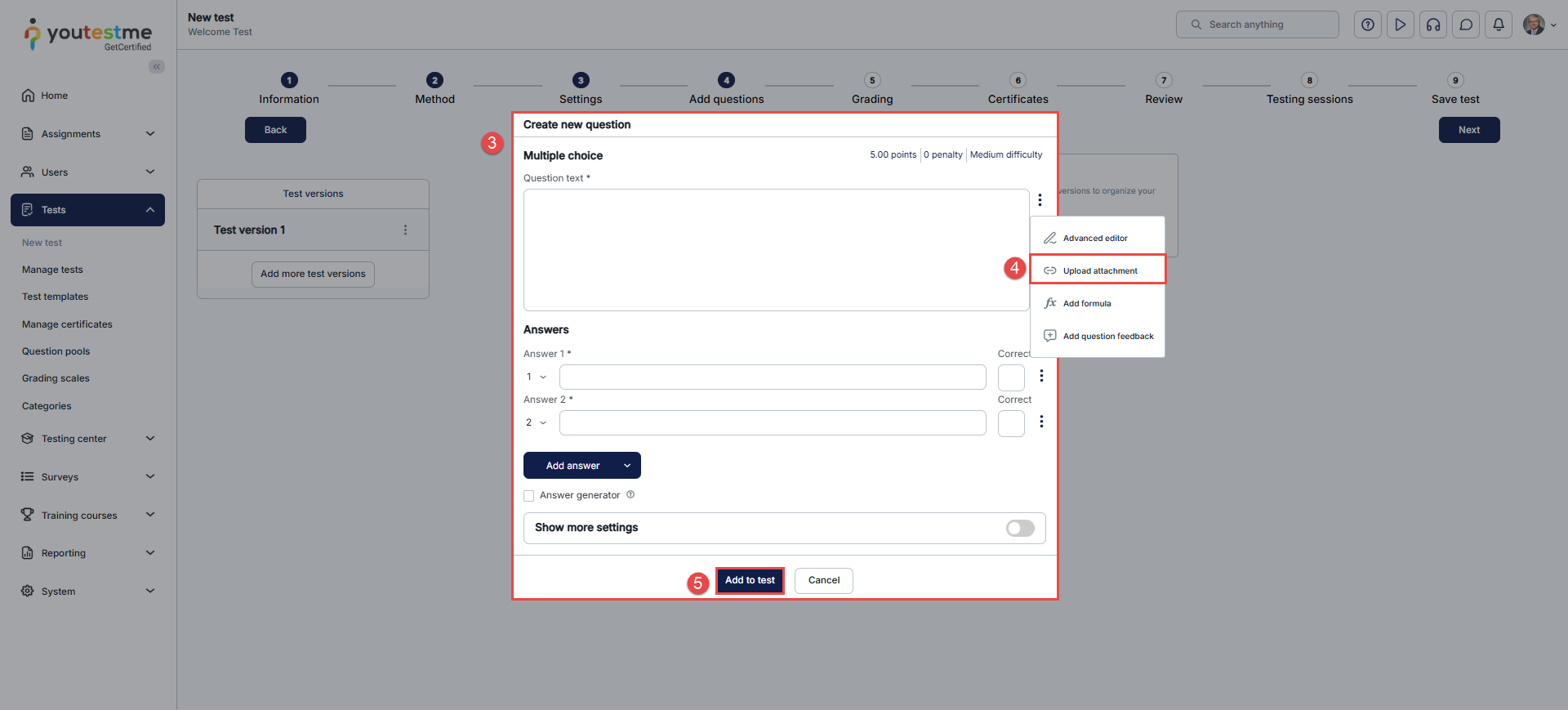Open the chat bubble icon
1568x710 pixels.
pyautogui.click(x=1466, y=25)
